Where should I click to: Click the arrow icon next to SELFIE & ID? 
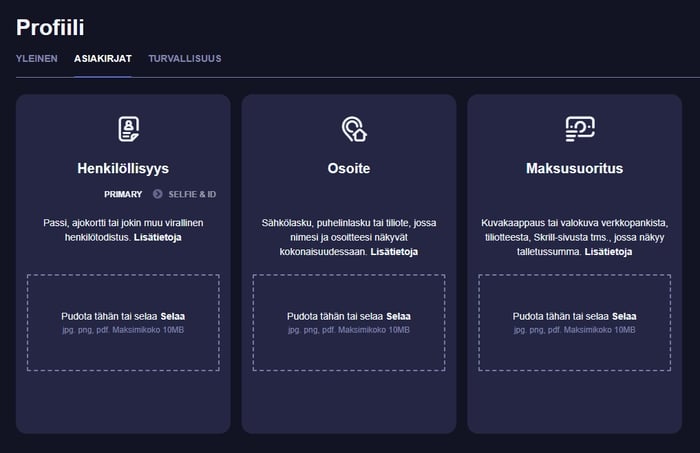(x=158, y=194)
